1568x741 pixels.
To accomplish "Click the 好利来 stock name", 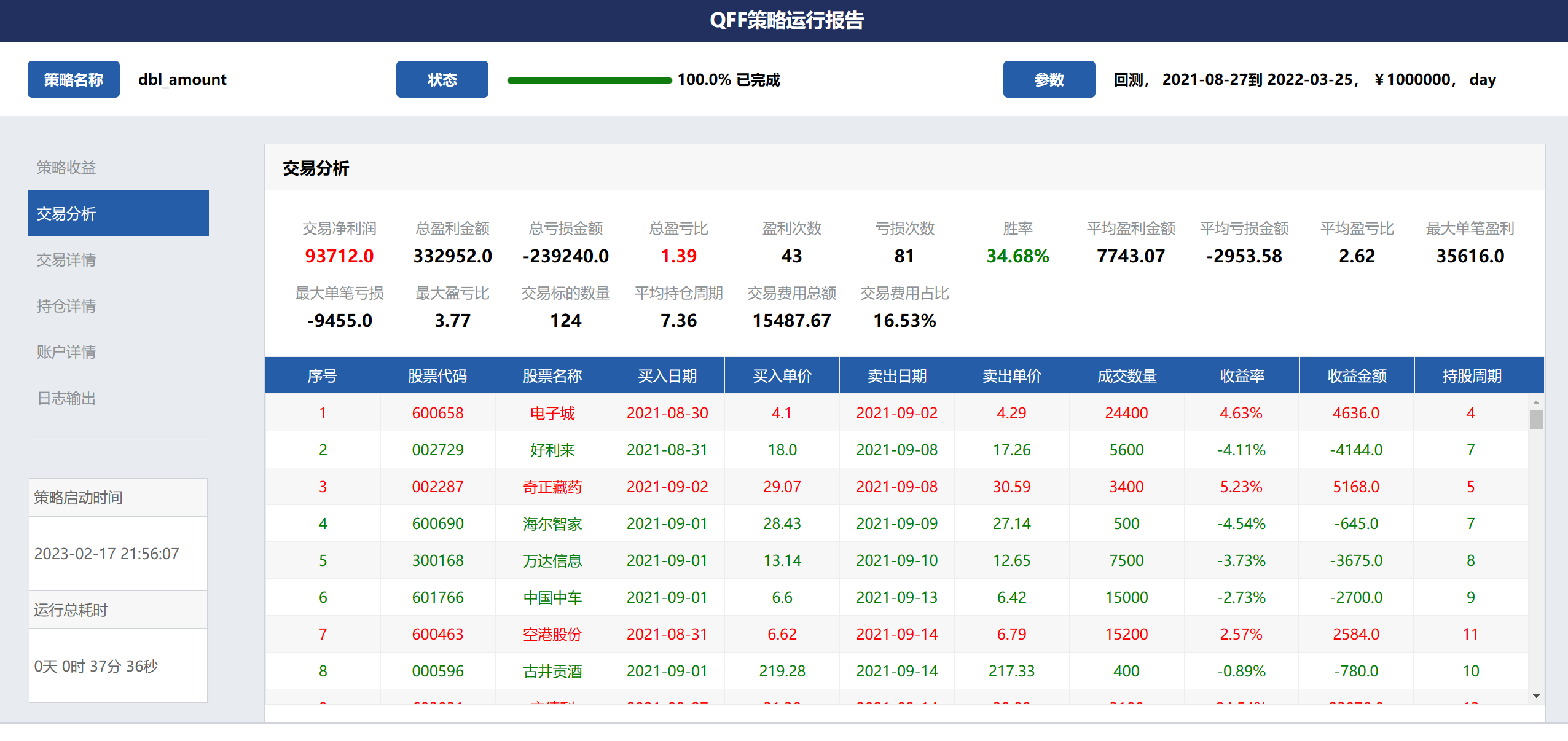I will coord(552,450).
